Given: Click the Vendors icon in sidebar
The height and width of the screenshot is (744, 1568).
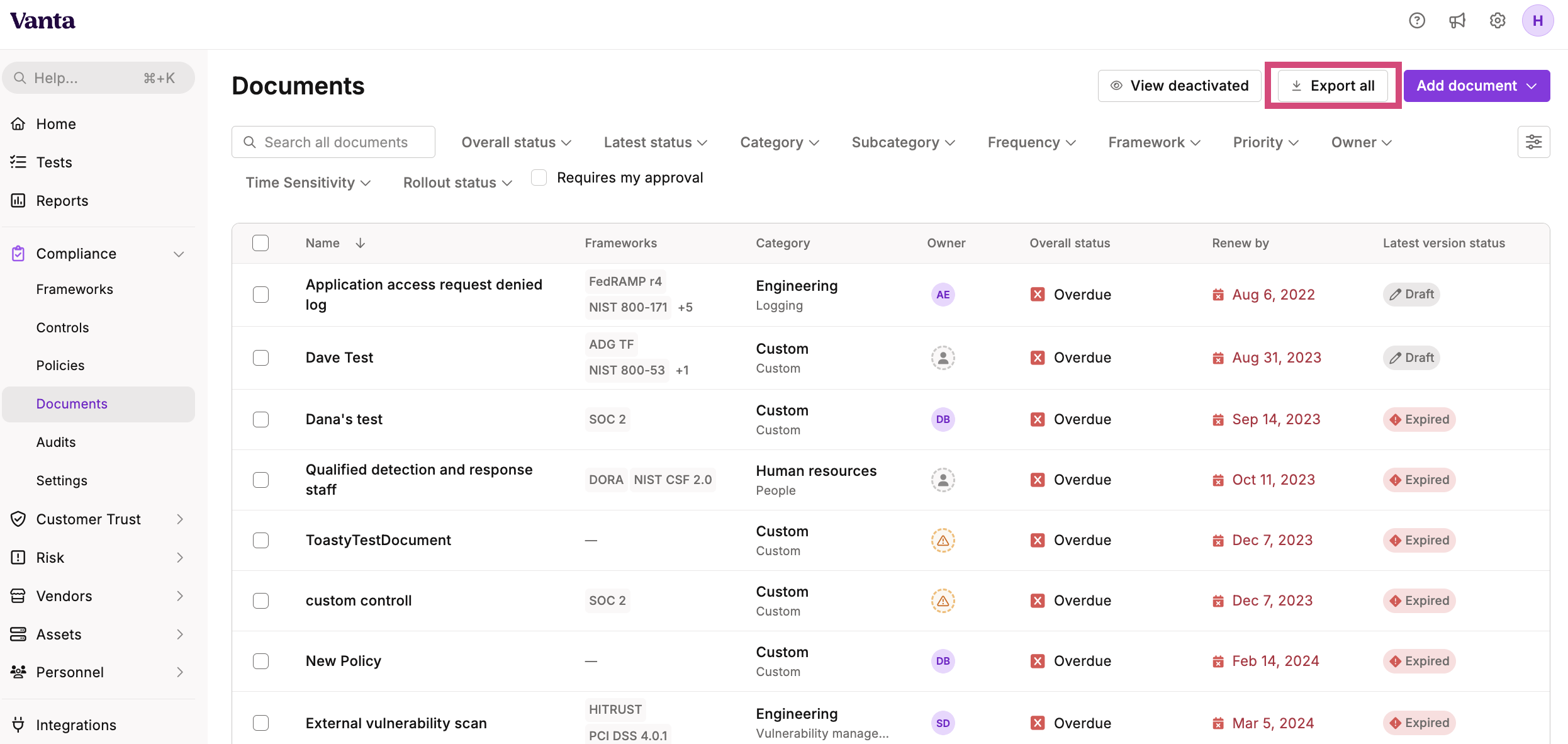Looking at the screenshot, I should tap(18, 596).
